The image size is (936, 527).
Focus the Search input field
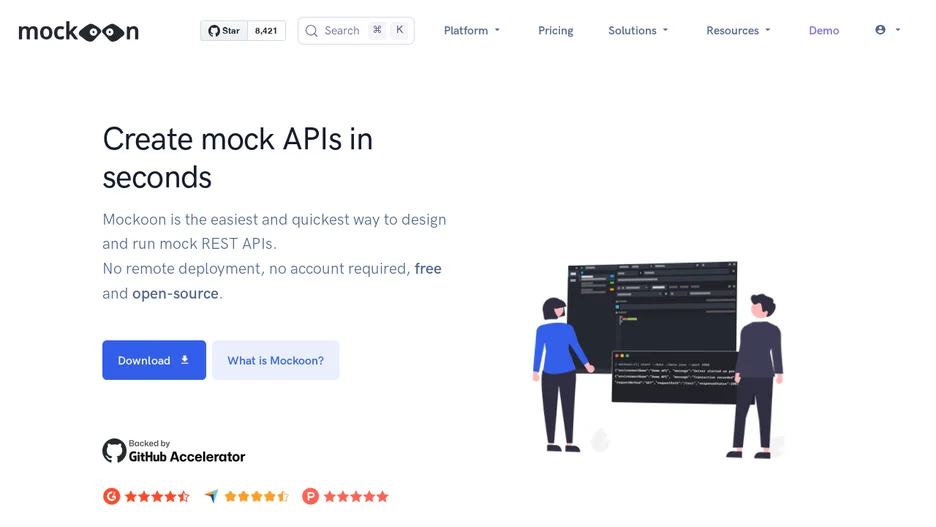click(x=356, y=30)
